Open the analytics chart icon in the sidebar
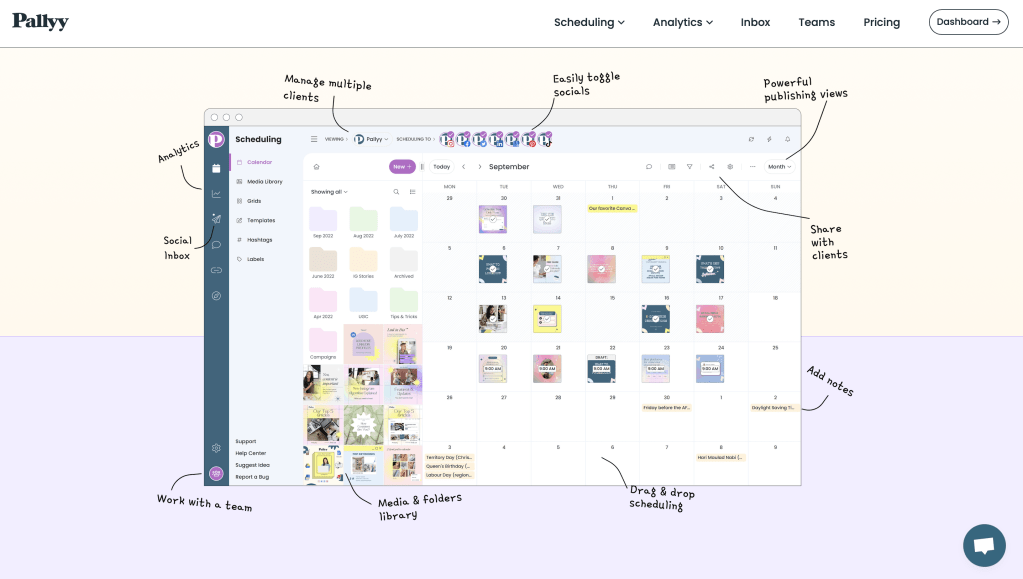Screen dimensions: 1023x579 tap(216, 193)
